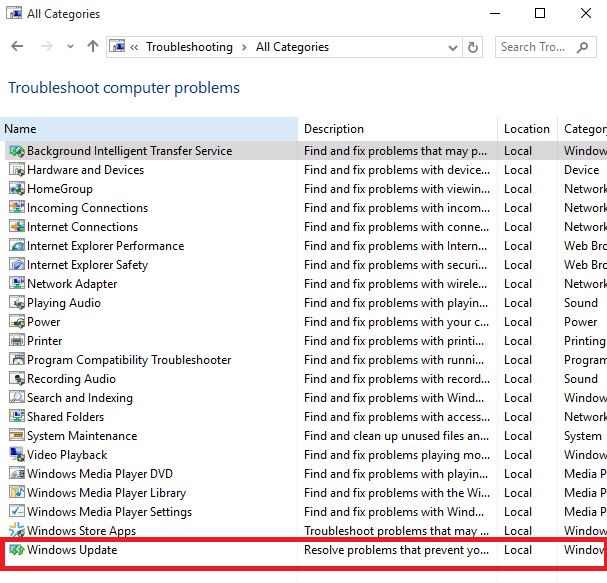
Task: Click the Device category cell
Action: 581,170
